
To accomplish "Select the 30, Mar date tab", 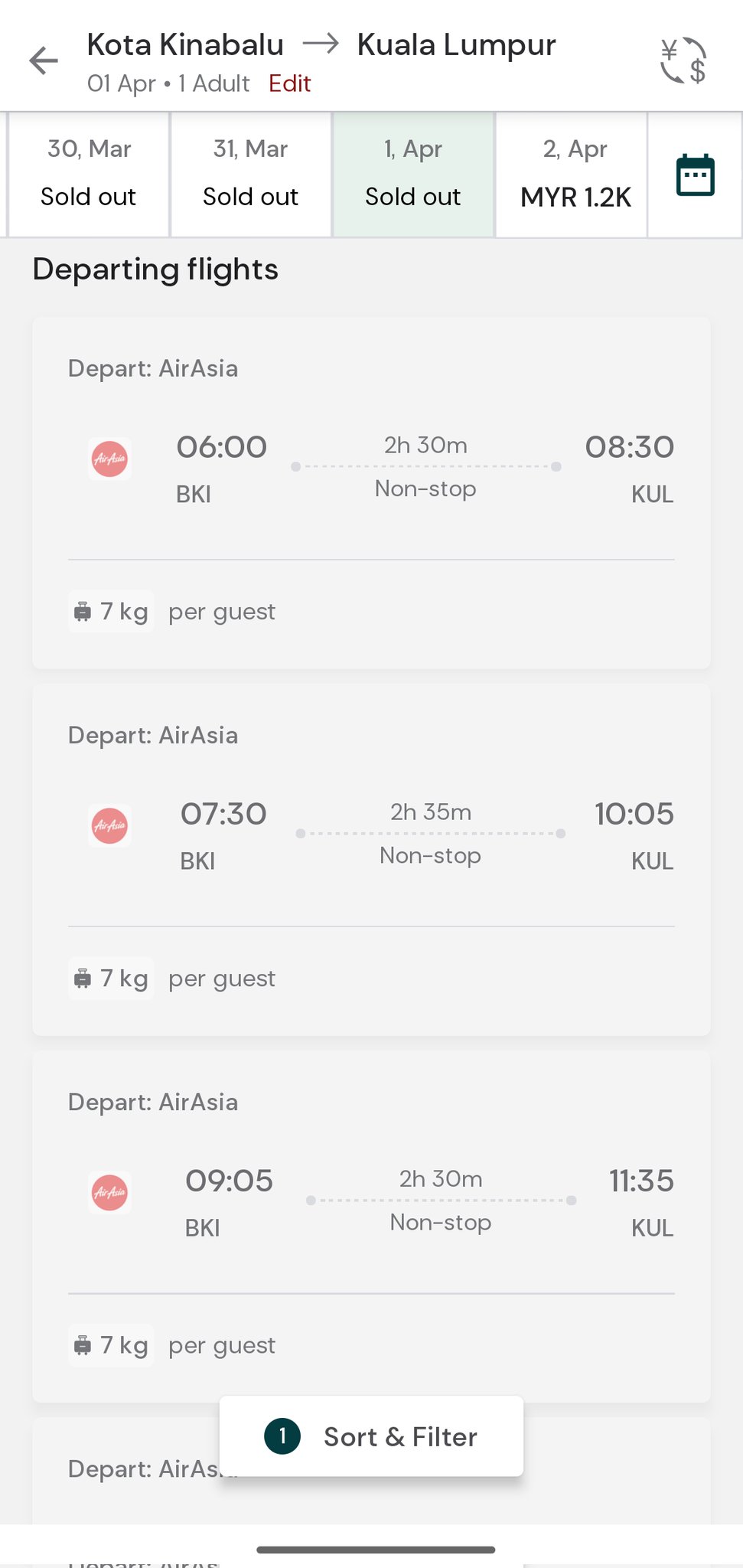I will [89, 174].
